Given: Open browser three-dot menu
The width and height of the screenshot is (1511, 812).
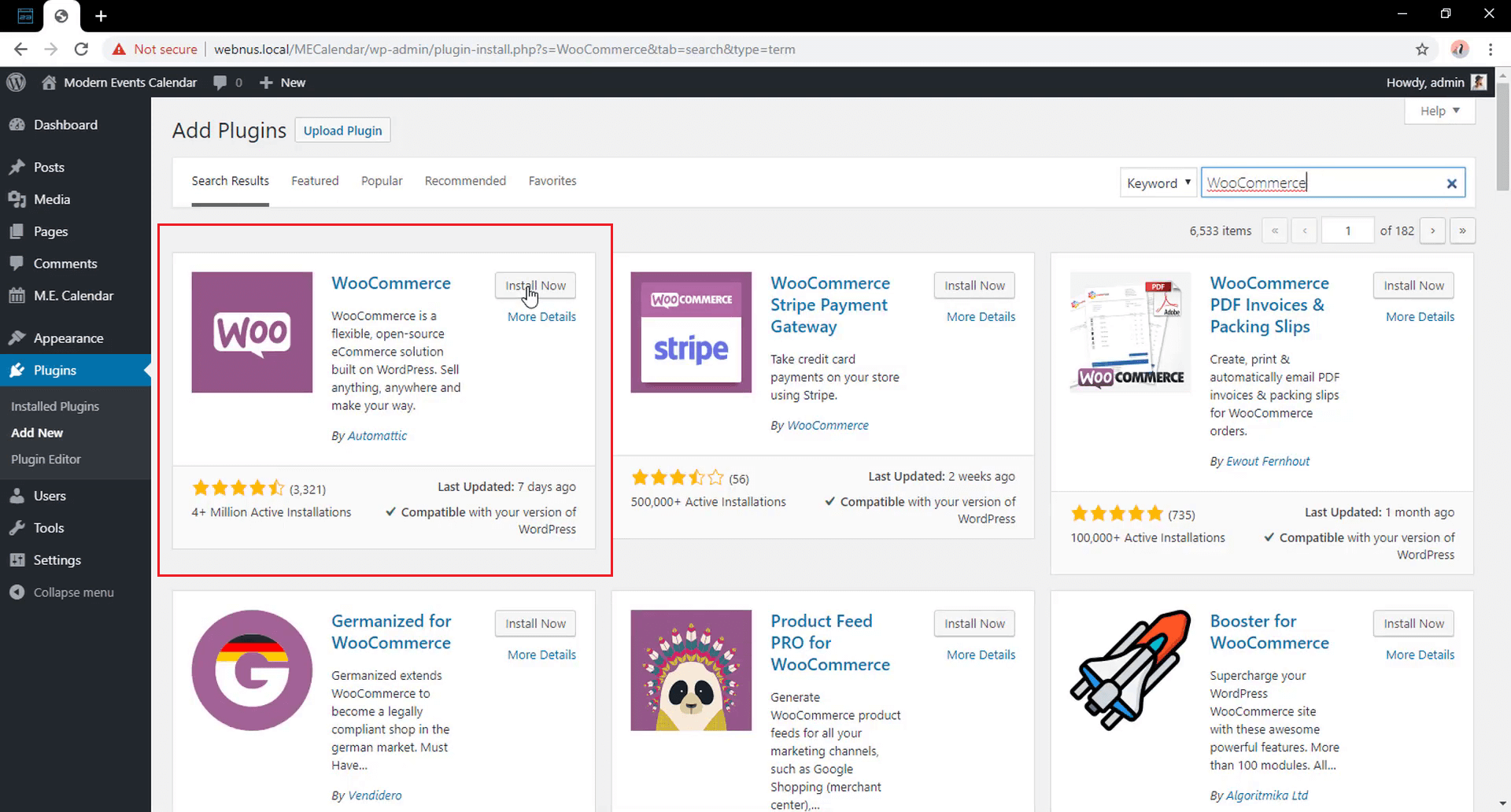Looking at the screenshot, I should point(1491,49).
